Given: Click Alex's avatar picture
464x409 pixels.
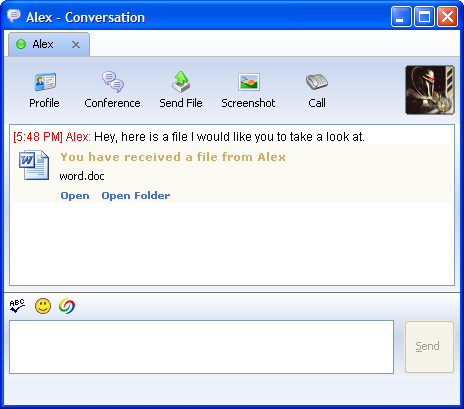Looking at the screenshot, I should coord(430,90).
